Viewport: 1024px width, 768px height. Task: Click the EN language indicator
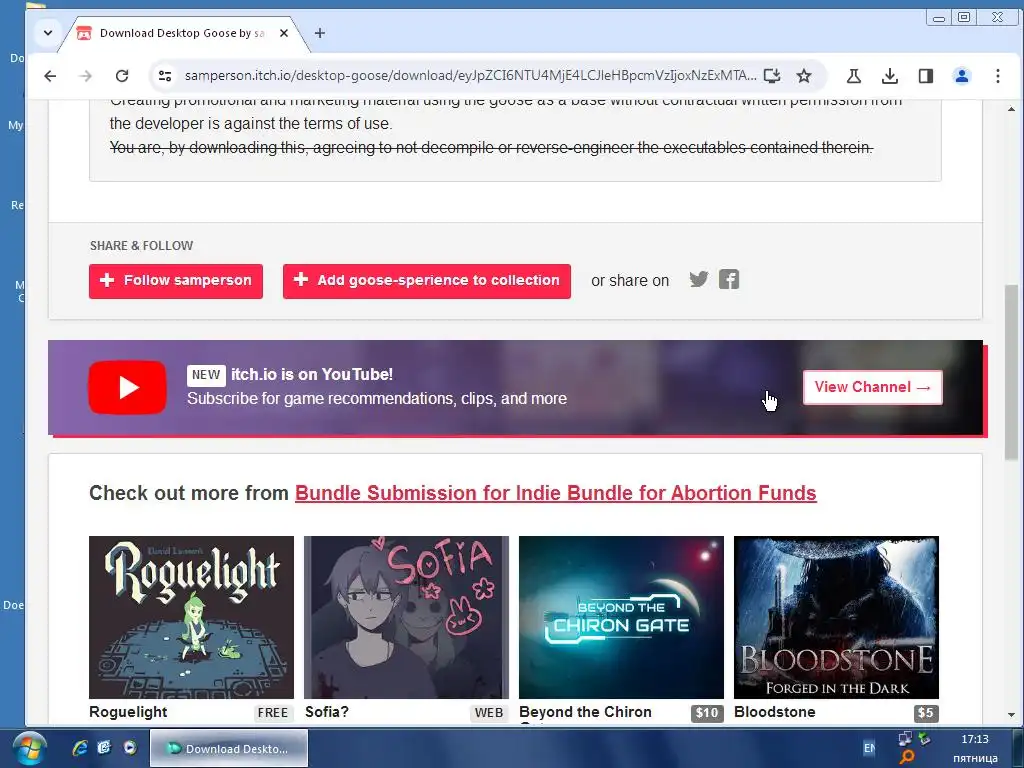tap(869, 748)
